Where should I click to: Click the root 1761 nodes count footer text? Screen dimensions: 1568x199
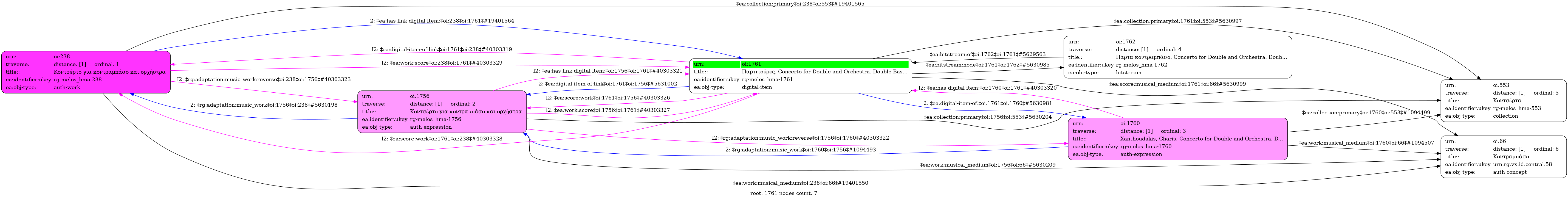click(x=783, y=194)
